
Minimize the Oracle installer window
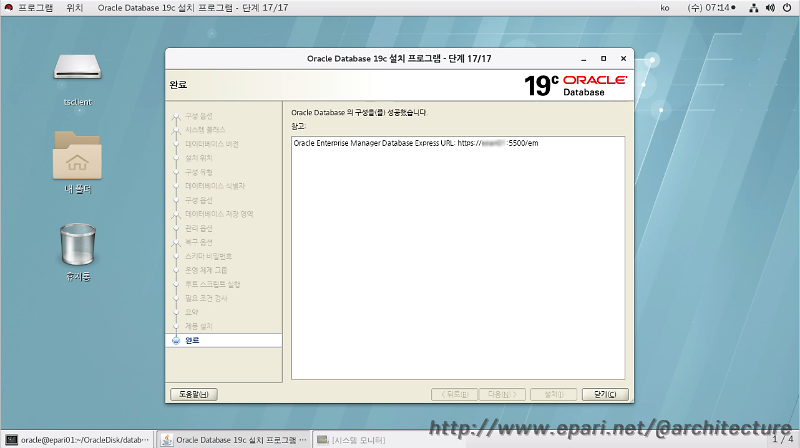(584, 59)
